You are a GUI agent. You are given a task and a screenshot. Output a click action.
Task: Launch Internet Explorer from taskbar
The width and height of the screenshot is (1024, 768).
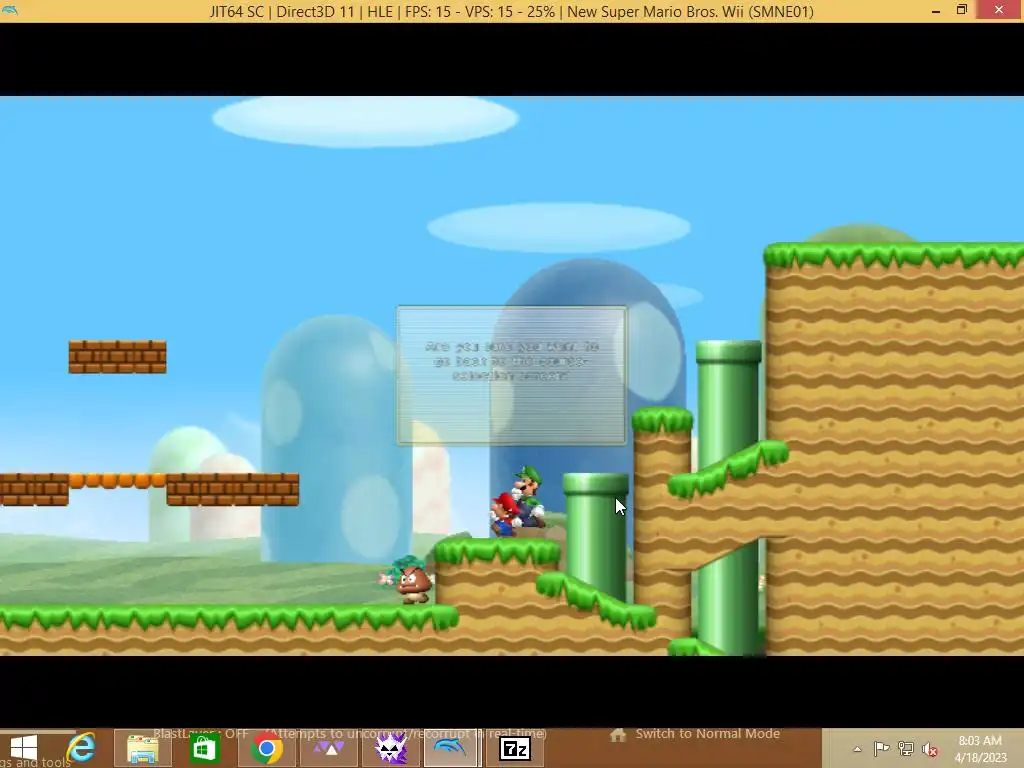pos(82,748)
